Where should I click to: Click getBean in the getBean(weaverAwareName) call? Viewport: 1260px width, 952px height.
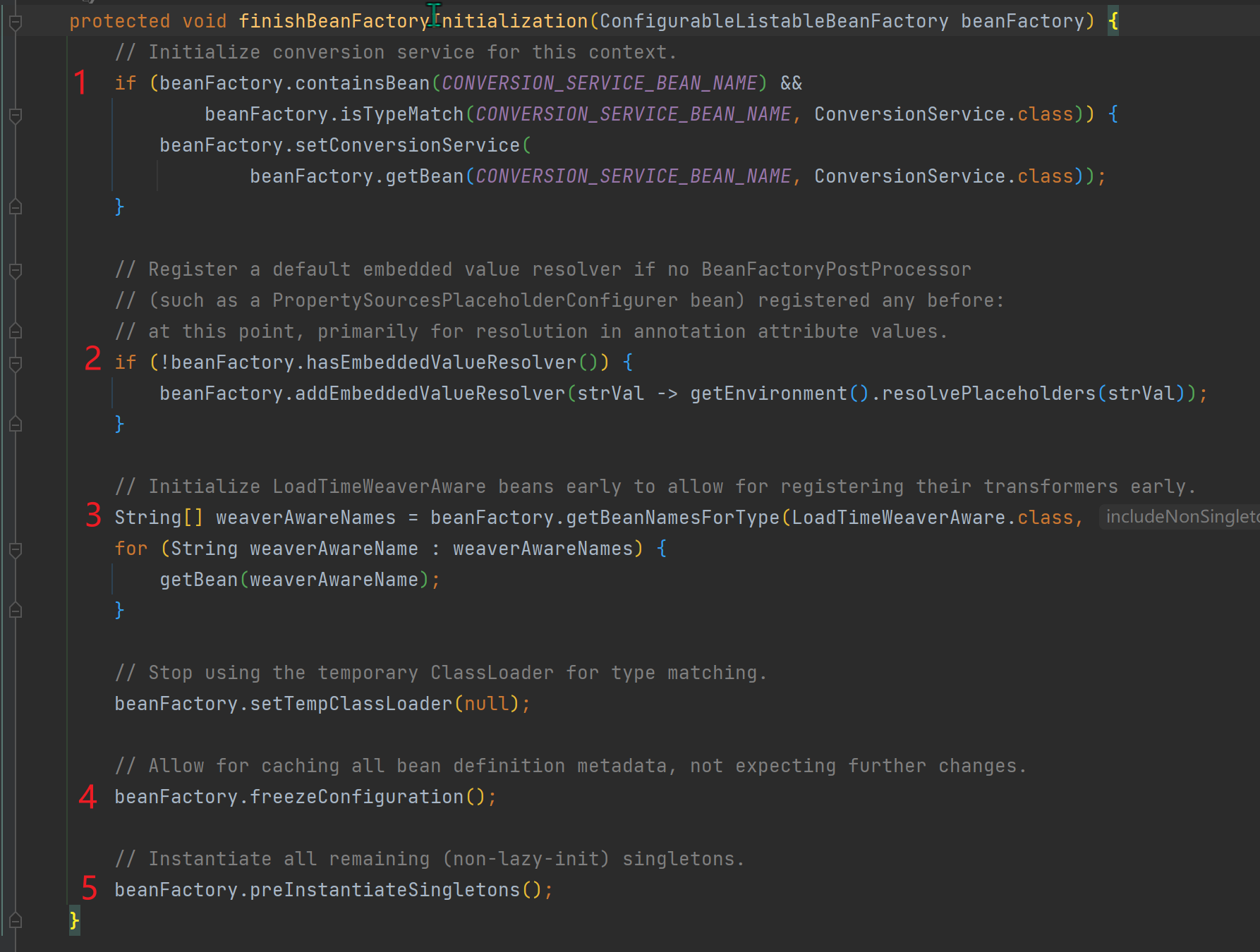(x=198, y=580)
